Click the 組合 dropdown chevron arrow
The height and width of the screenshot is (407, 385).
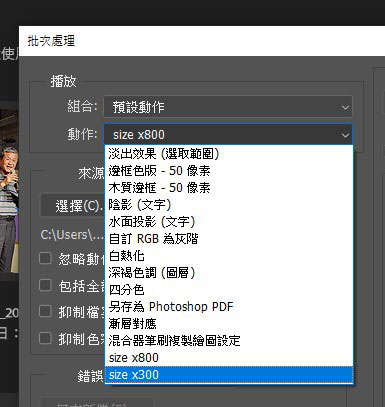coord(345,107)
